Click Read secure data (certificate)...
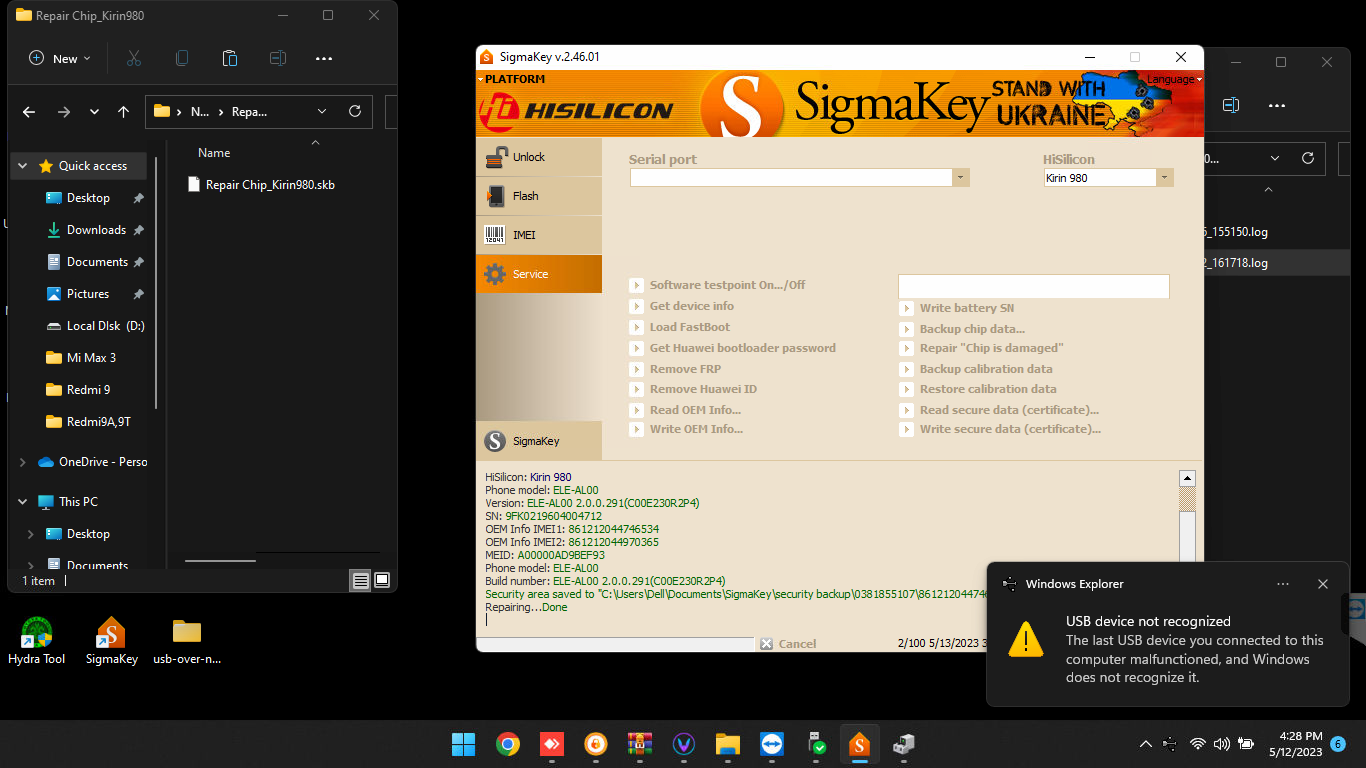The width and height of the screenshot is (1366, 768). pyautogui.click(x=1000, y=410)
